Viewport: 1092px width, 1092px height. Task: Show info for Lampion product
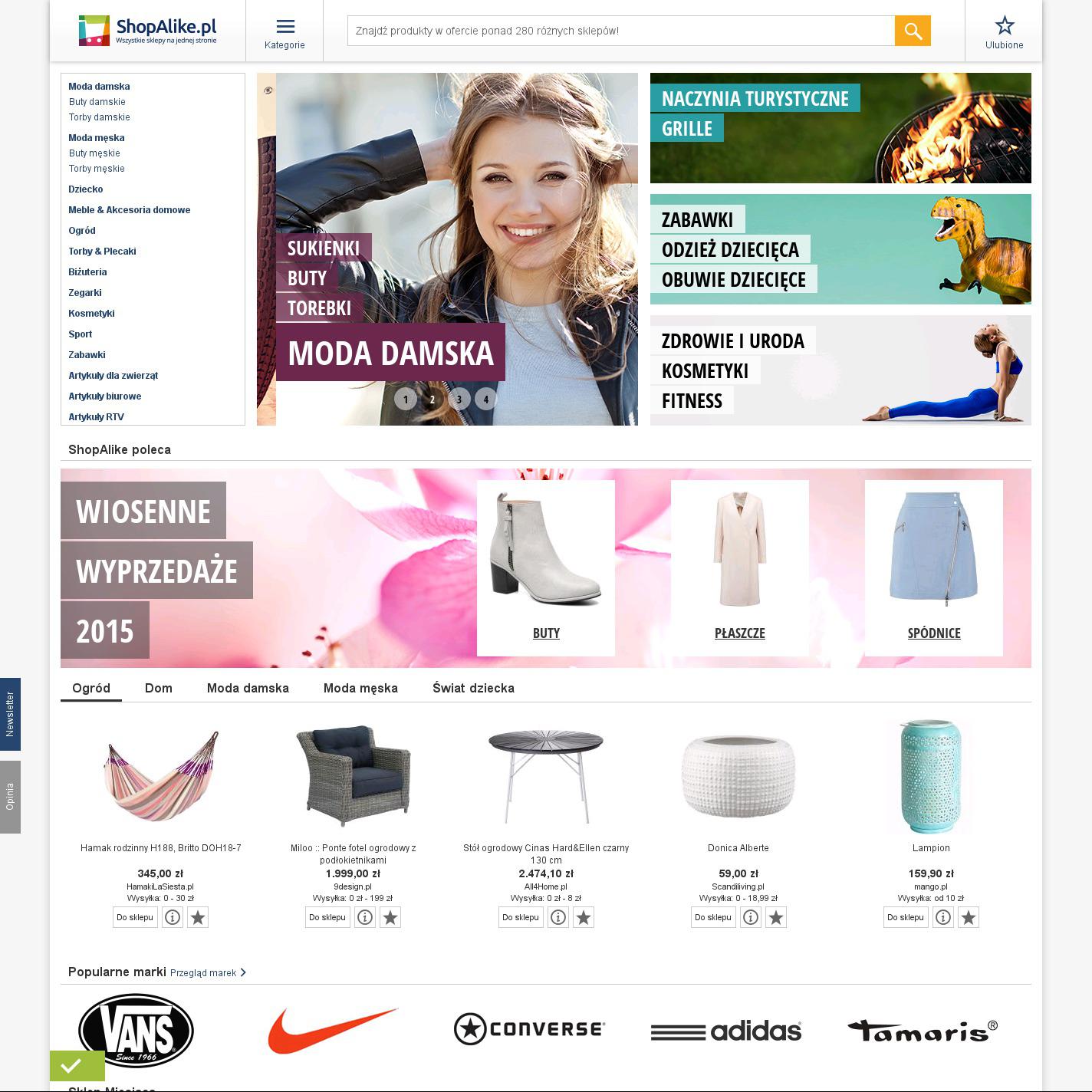click(x=943, y=917)
